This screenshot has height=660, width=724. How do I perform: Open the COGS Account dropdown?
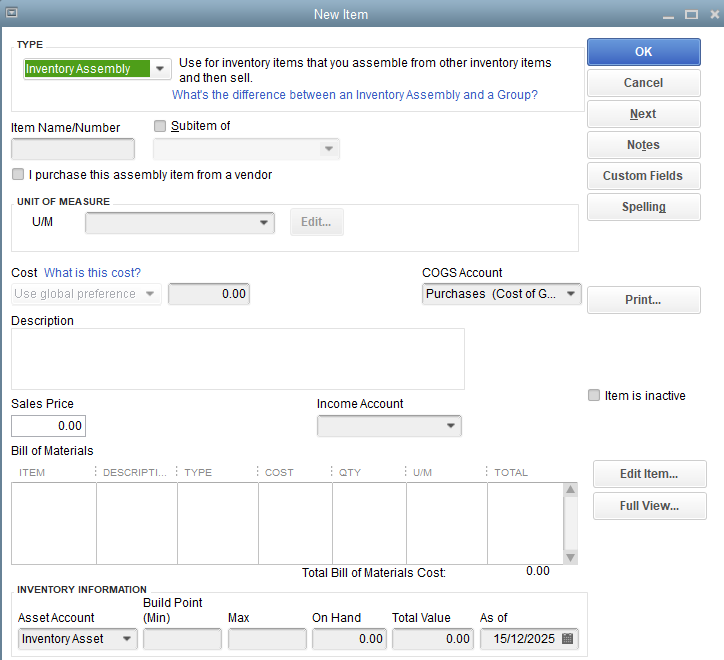click(571, 294)
